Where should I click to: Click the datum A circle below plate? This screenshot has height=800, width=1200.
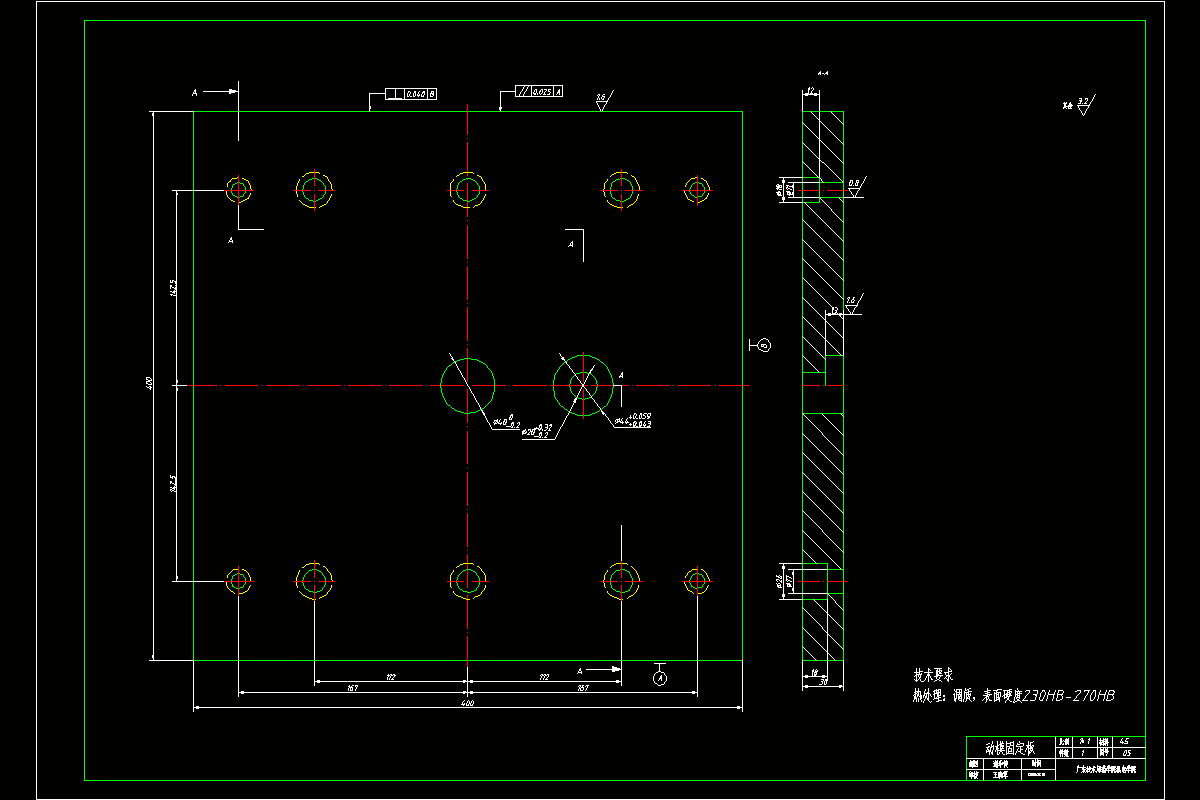coord(659,677)
